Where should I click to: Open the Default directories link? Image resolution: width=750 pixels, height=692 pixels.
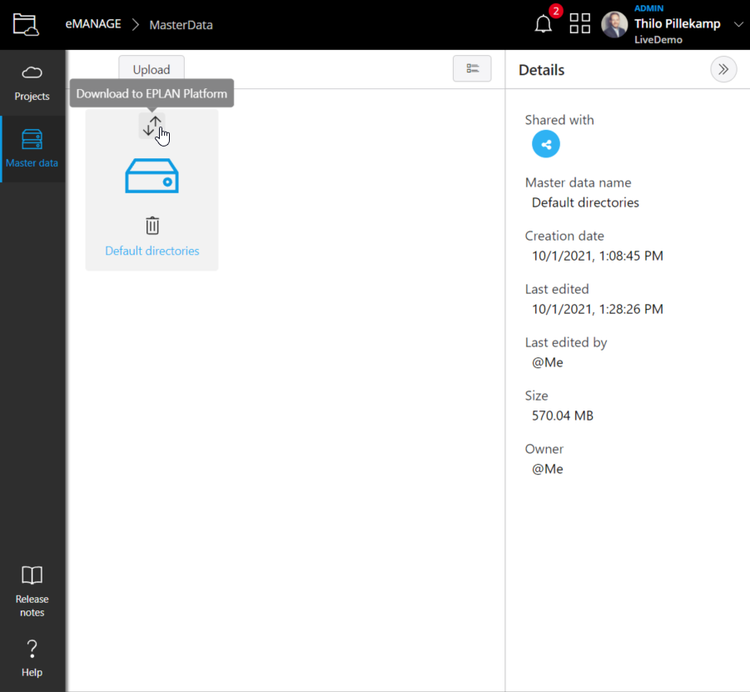coord(152,251)
